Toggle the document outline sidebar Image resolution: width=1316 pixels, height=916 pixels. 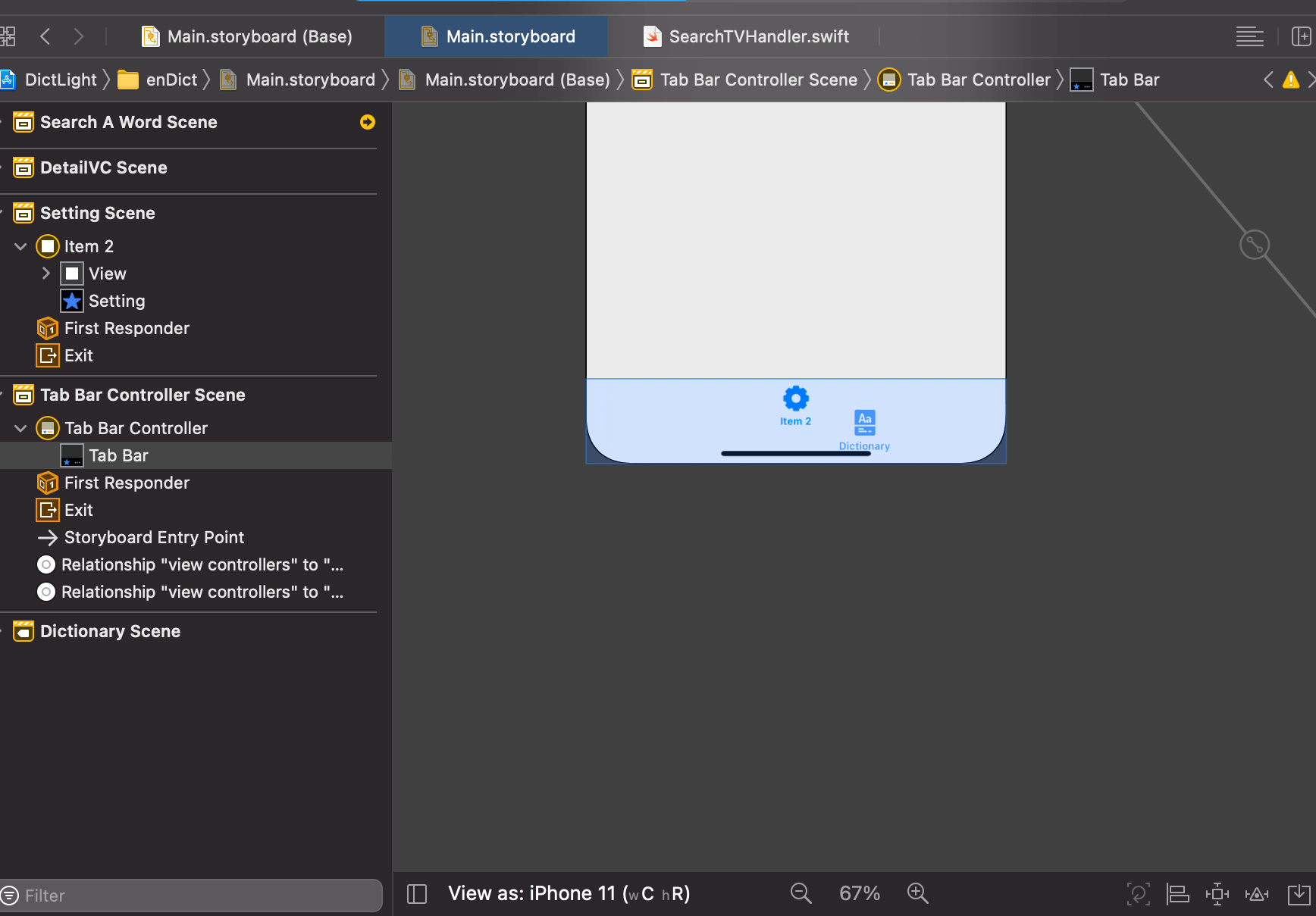(x=417, y=893)
